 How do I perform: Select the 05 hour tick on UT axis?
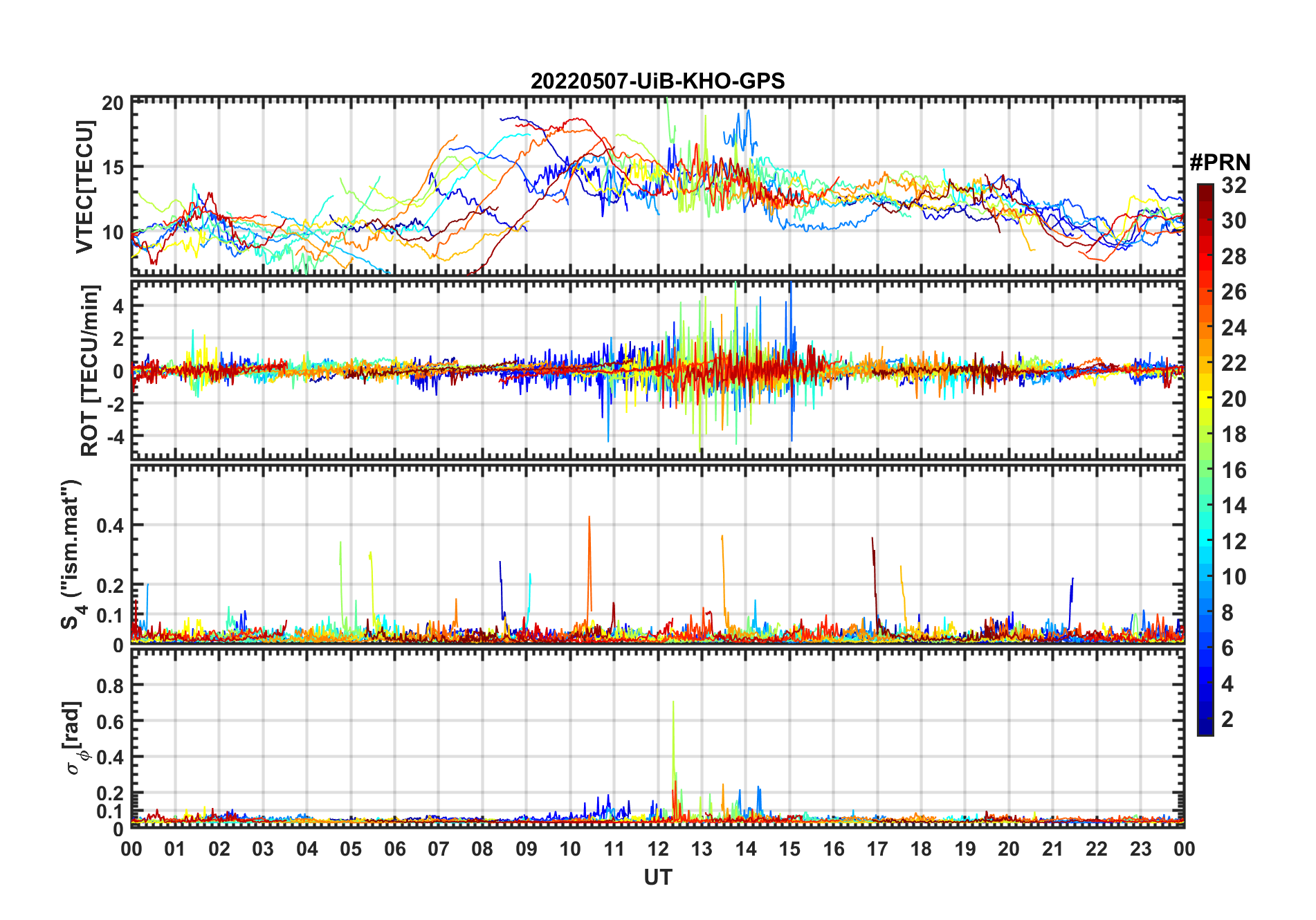point(351,849)
